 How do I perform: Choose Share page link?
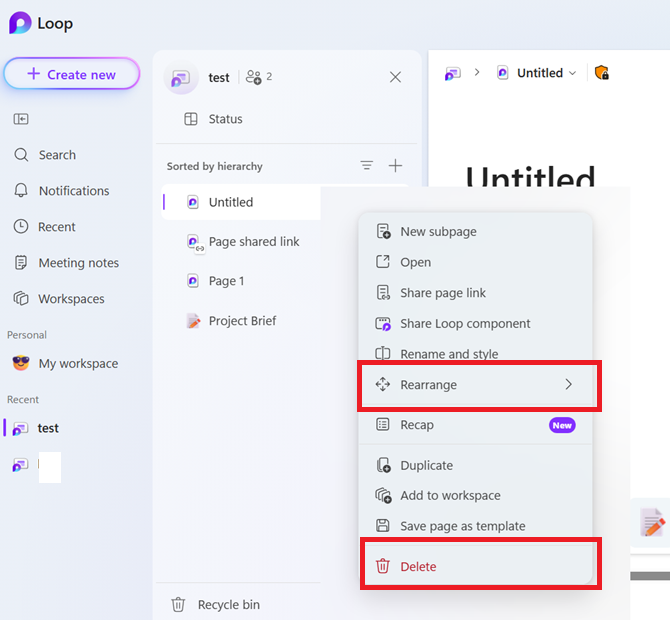(x=475, y=293)
